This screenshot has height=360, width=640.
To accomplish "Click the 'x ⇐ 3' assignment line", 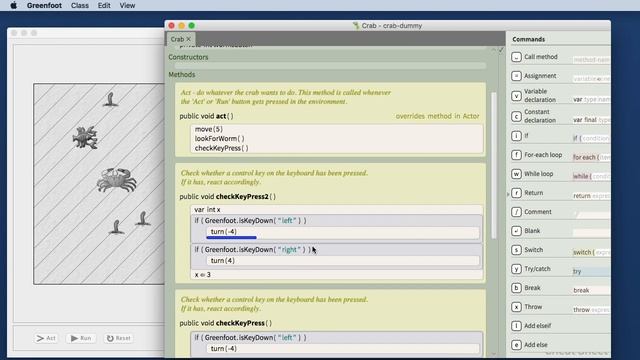I will (x=202, y=275).
